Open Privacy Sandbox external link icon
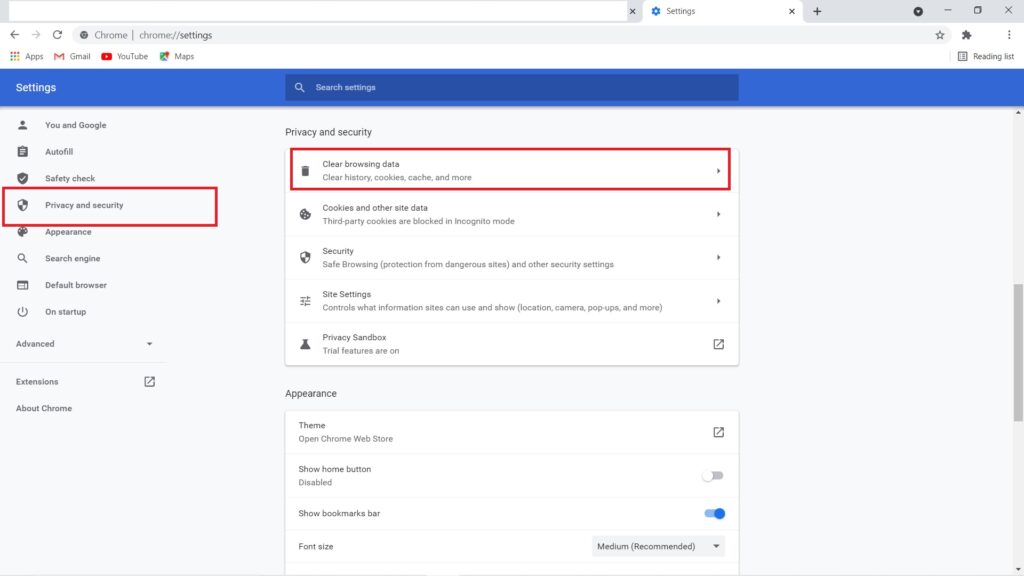1024x576 pixels. coord(718,344)
